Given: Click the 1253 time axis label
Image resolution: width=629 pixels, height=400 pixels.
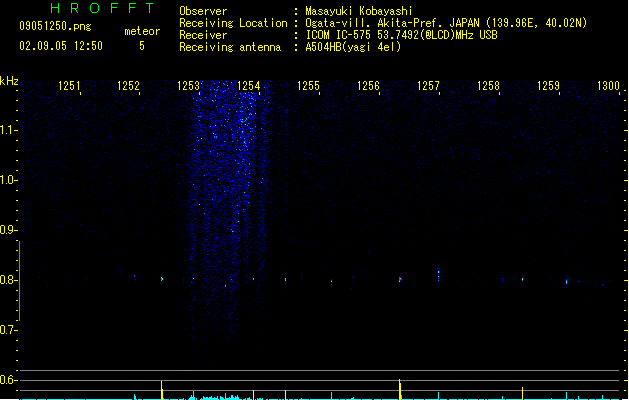Looking at the screenshot, I should (189, 85).
